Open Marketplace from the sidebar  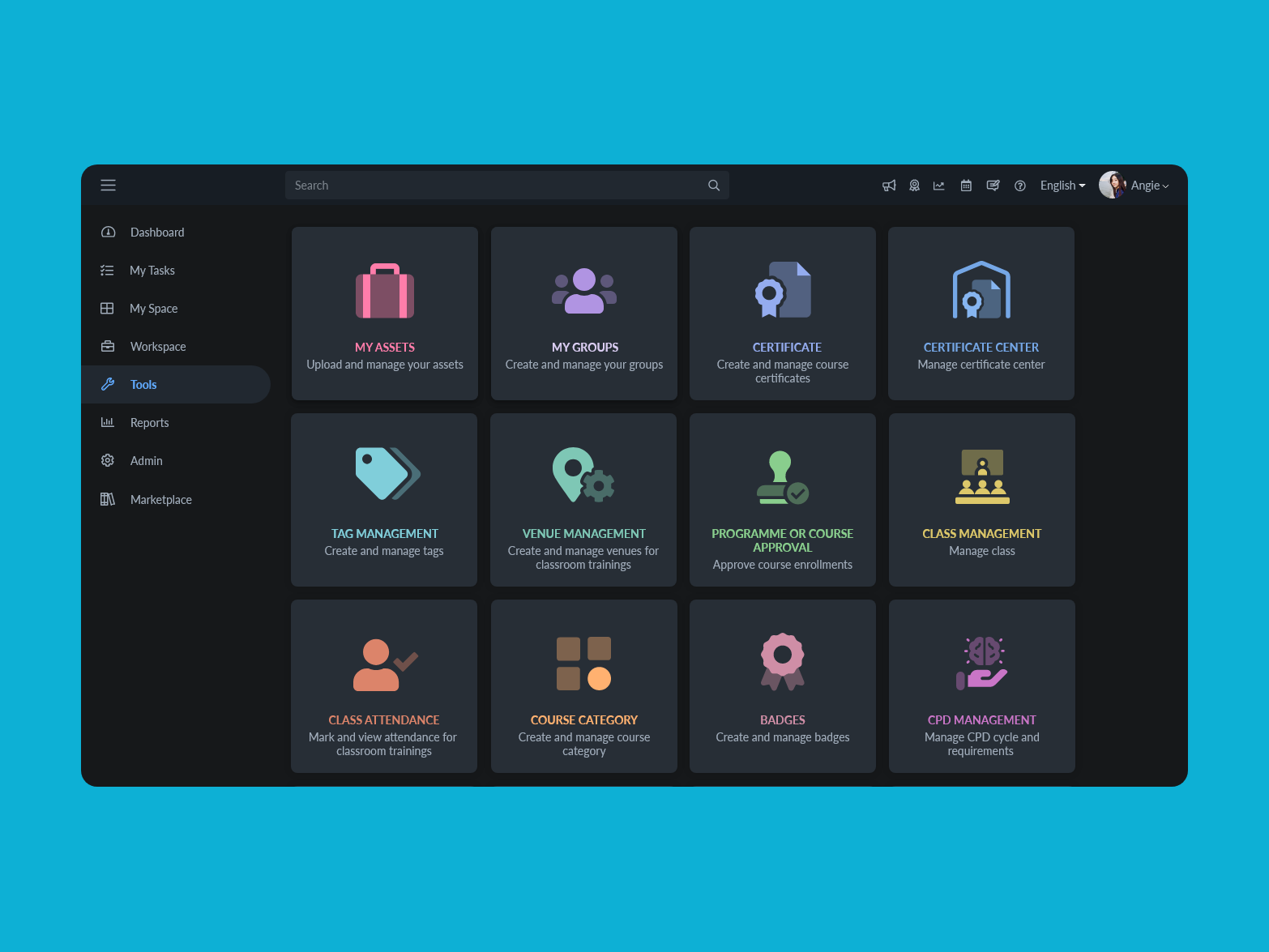[161, 500]
